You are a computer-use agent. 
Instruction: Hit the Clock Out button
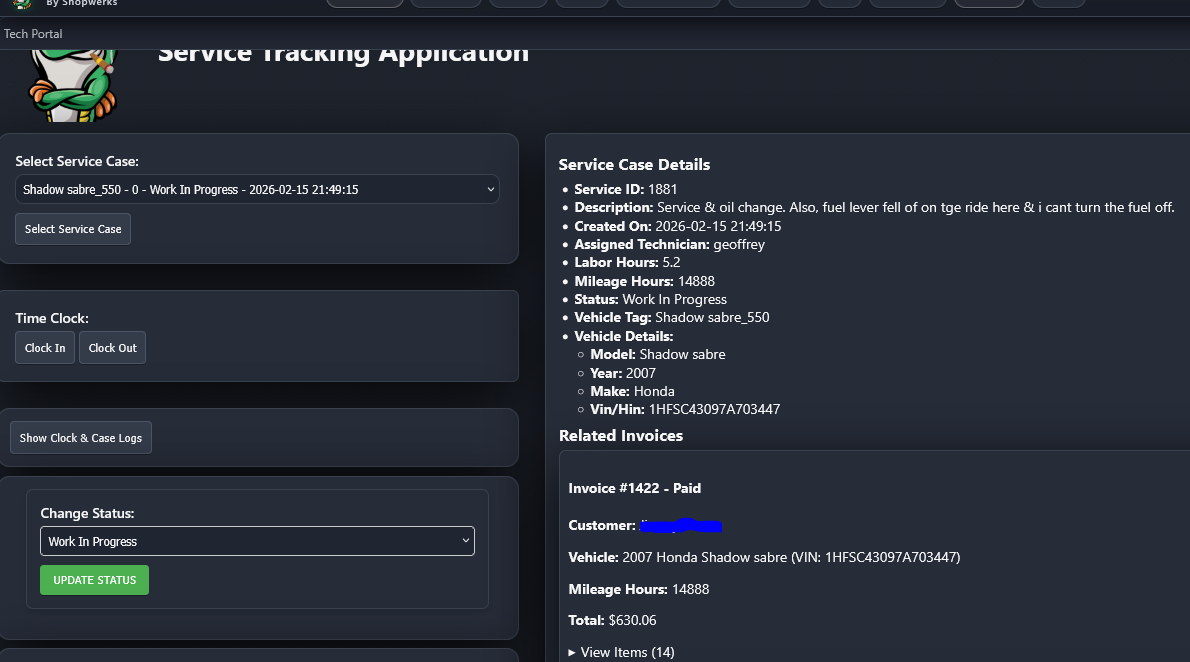[x=112, y=348]
